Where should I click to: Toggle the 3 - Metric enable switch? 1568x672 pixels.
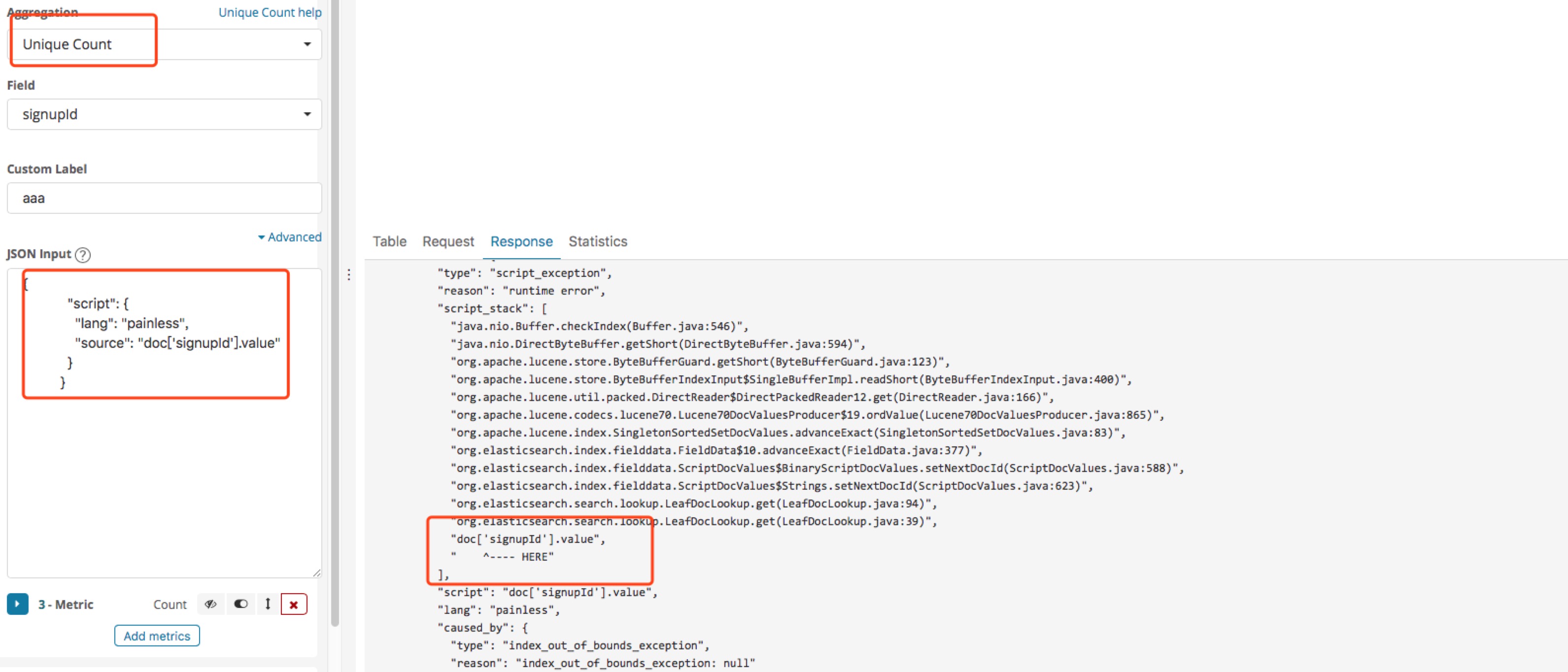[241, 605]
